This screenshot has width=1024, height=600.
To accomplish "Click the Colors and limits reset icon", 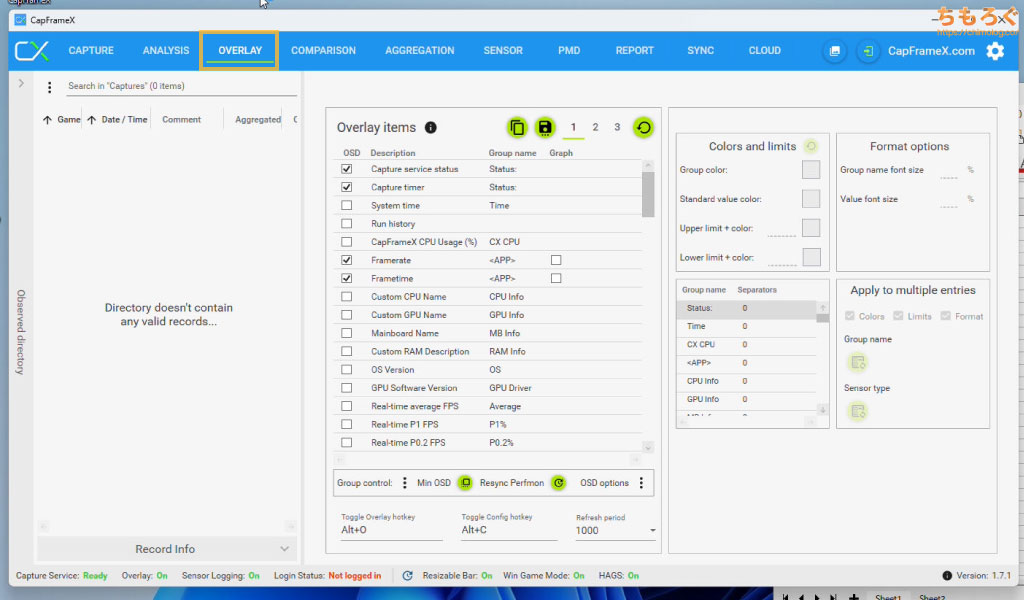I will (810, 146).
